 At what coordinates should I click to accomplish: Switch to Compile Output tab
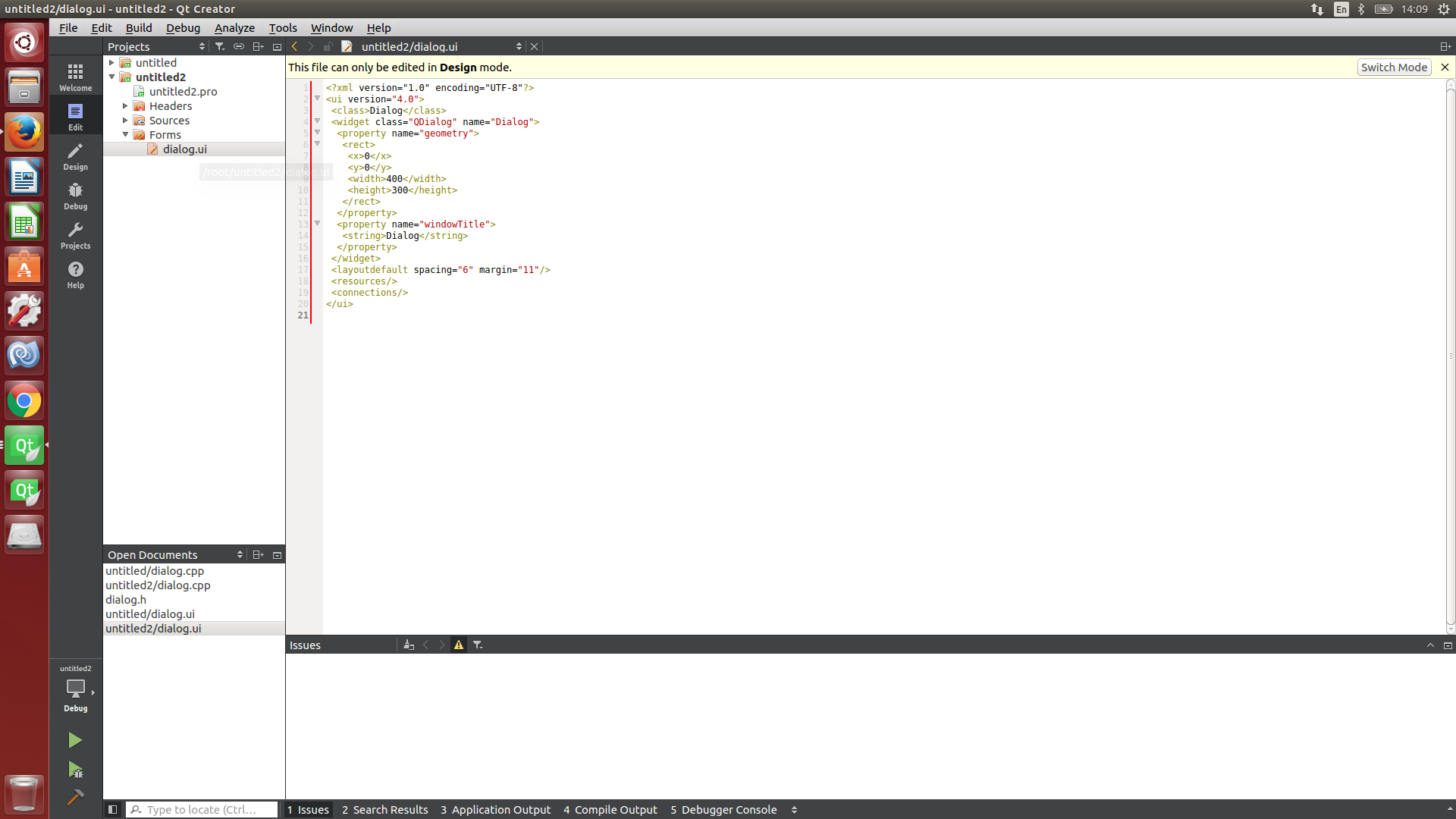click(x=610, y=809)
